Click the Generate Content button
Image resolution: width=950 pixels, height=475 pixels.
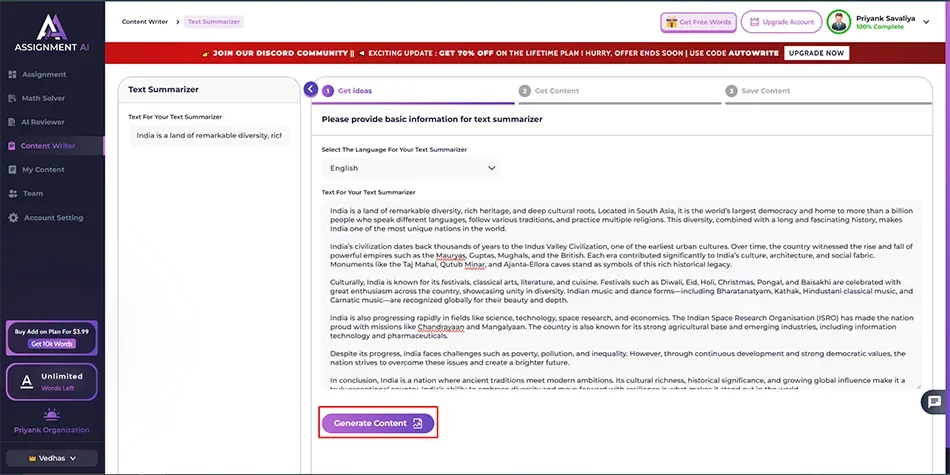[378, 424]
